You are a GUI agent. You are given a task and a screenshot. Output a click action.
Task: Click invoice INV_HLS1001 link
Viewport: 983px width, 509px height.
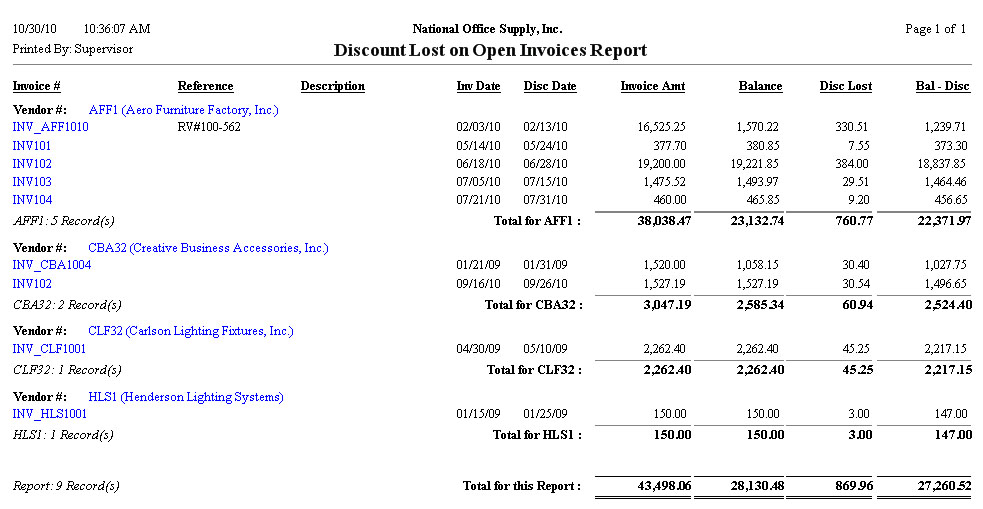(x=50, y=413)
